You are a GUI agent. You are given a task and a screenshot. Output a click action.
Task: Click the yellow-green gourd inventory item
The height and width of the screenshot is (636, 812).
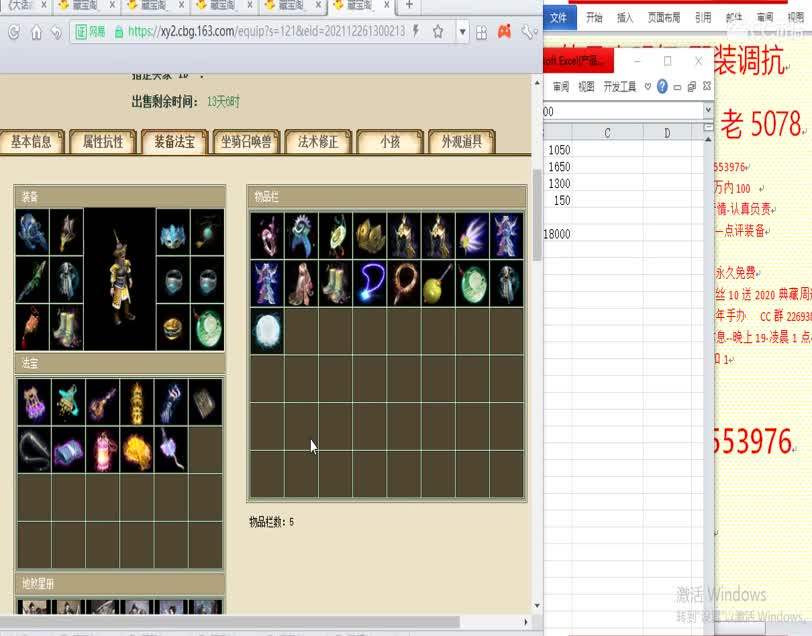[x=438, y=284]
